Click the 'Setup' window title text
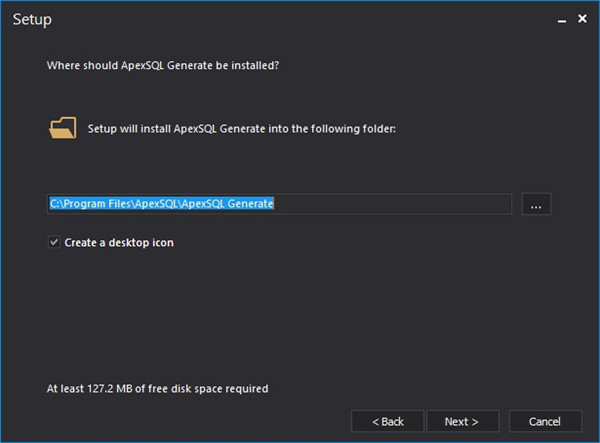 click(32, 19)
